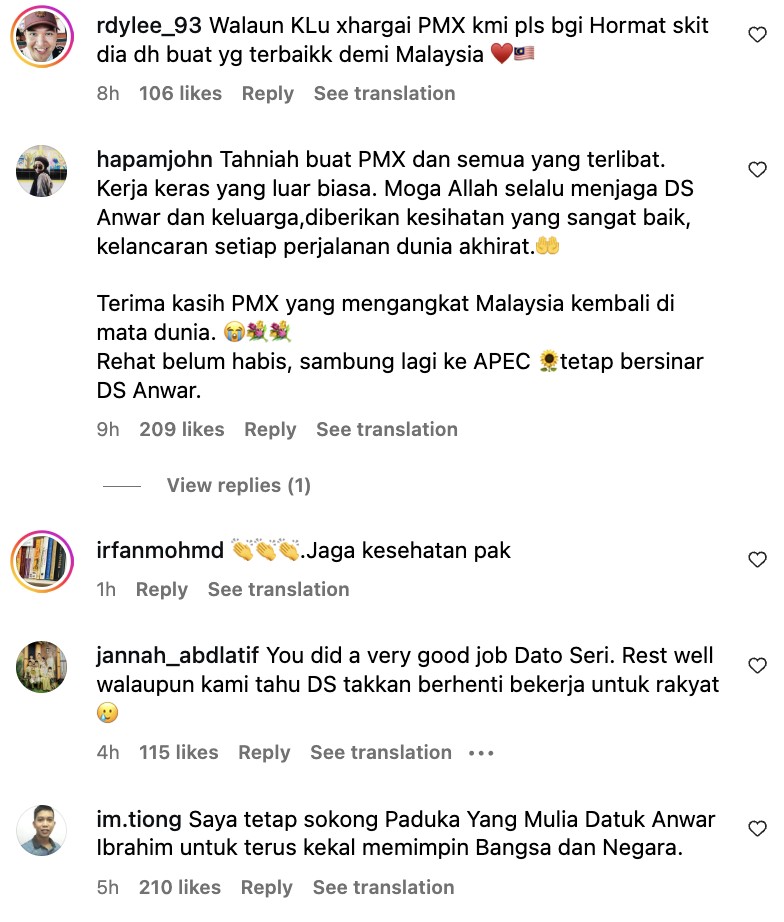Reply to im.tiong's comment

(x=267, y=887)
